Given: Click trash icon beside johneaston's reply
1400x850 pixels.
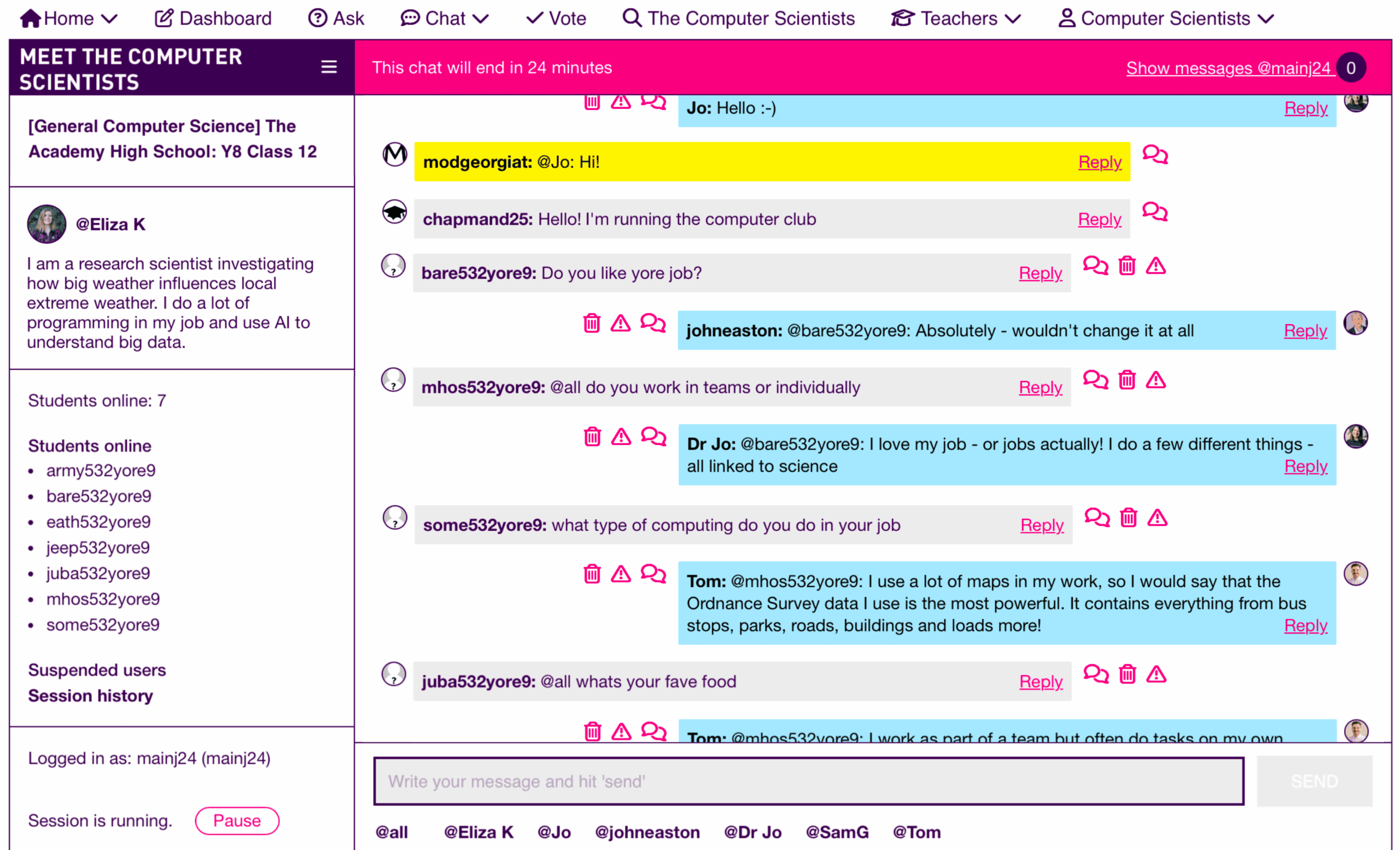Looking at the screenshot, I should [x=592, y=323].
